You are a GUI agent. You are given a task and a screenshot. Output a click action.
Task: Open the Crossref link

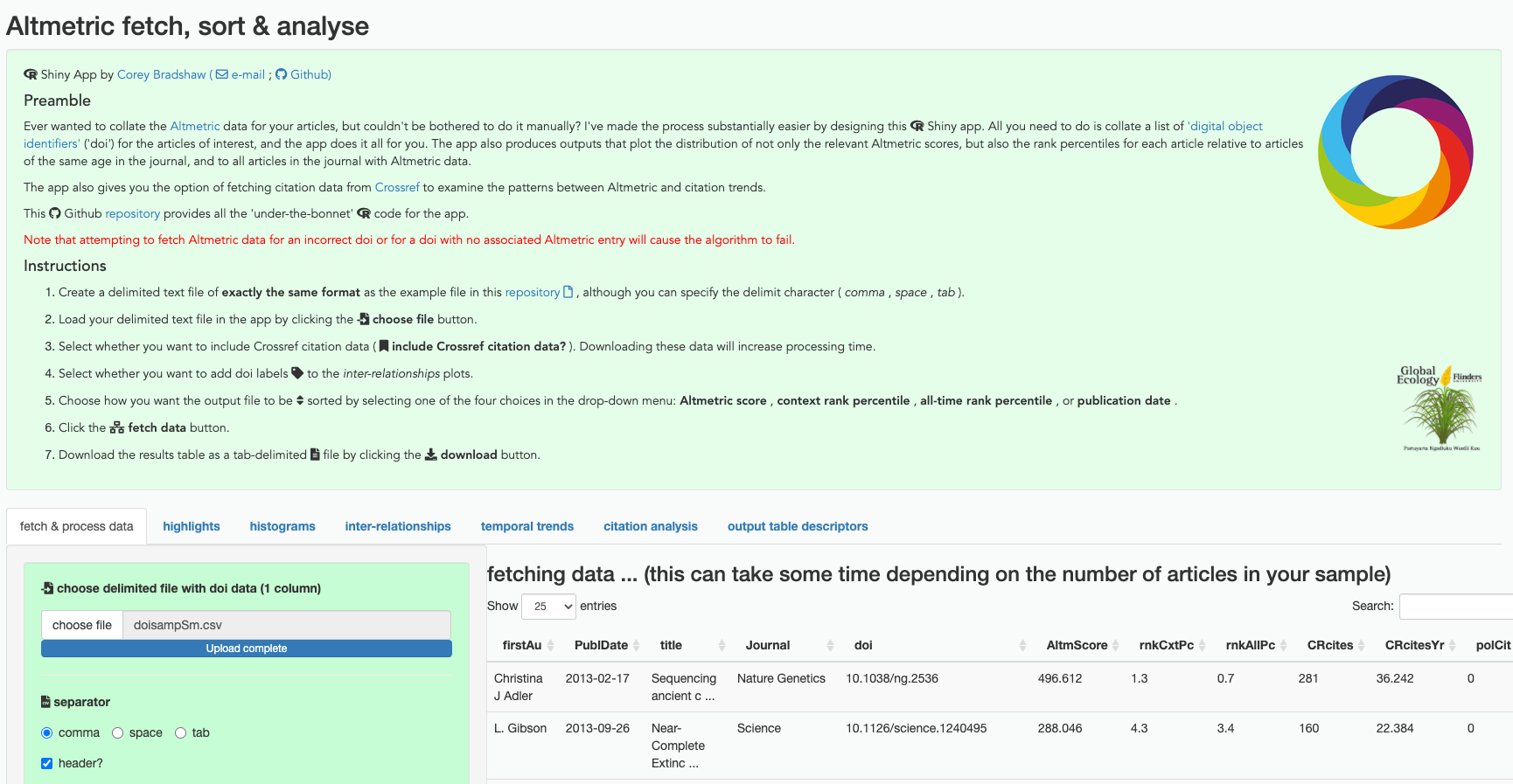[x=397, y=188]
